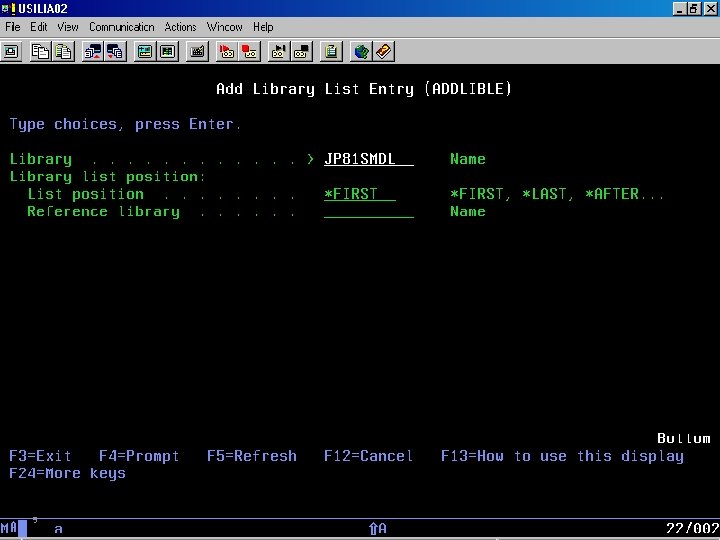Click the Record macro icon with red arrow
The width and height of the screenshot is (720, 540).
[226, 51]
